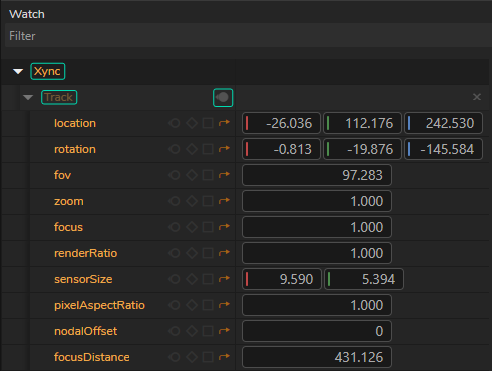This screenshot has height=371, width=492.
Task: Click the Watch panel title
Action: pos(27,14)
